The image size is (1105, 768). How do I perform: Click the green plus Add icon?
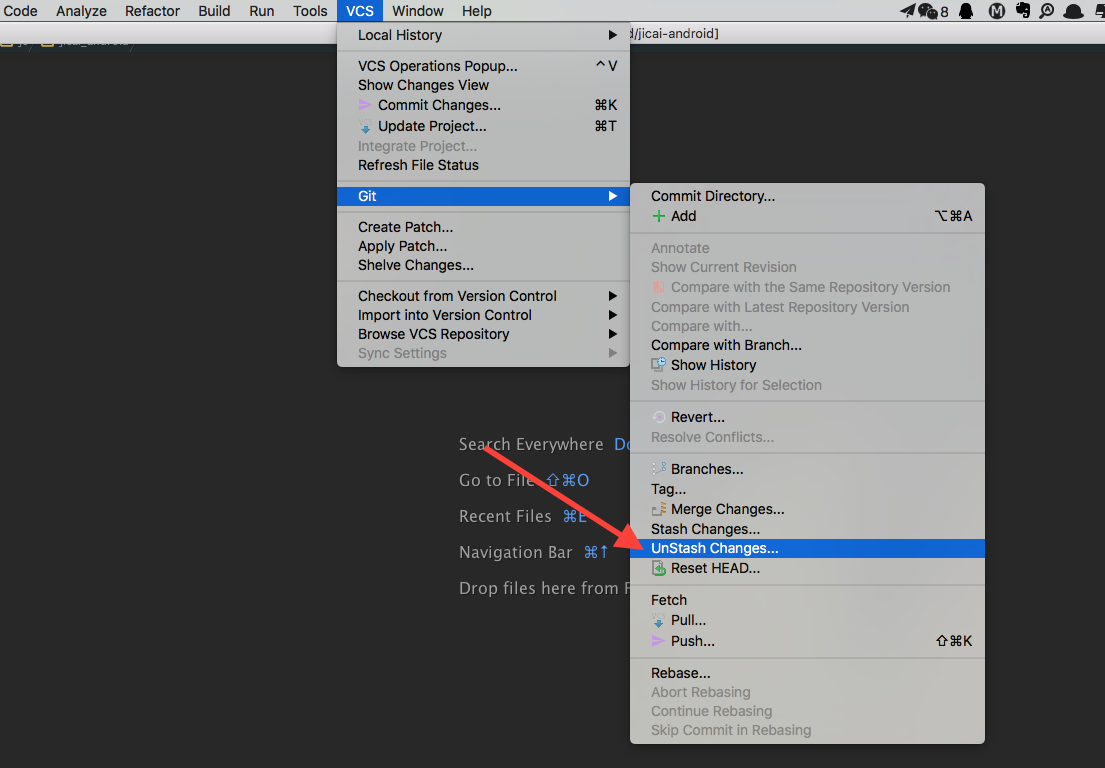point(658,216)
